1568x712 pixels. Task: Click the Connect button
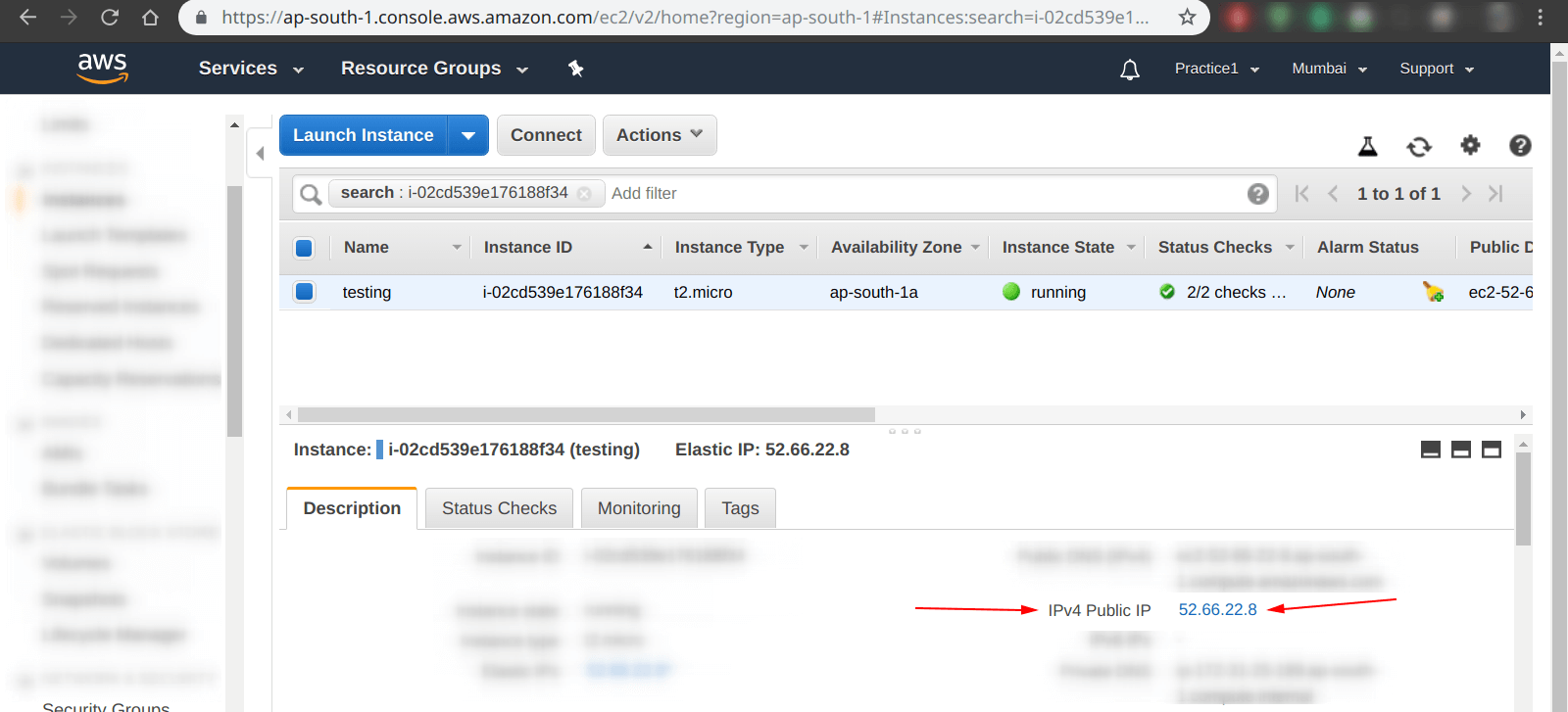546,135
